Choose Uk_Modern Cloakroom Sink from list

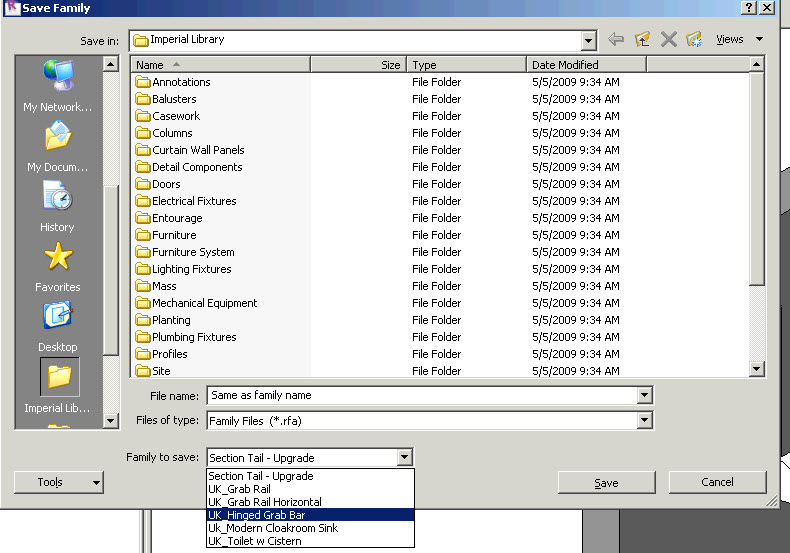click(310, 528)
